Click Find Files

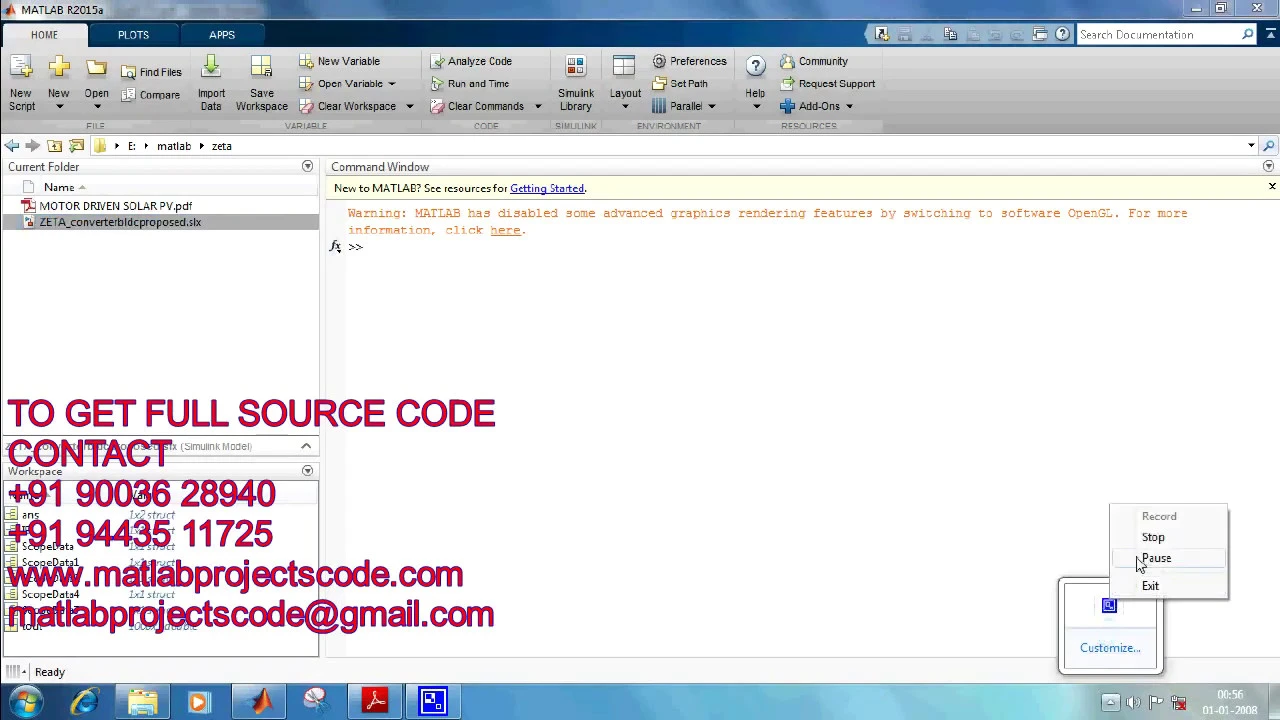(x=152, y=72)
